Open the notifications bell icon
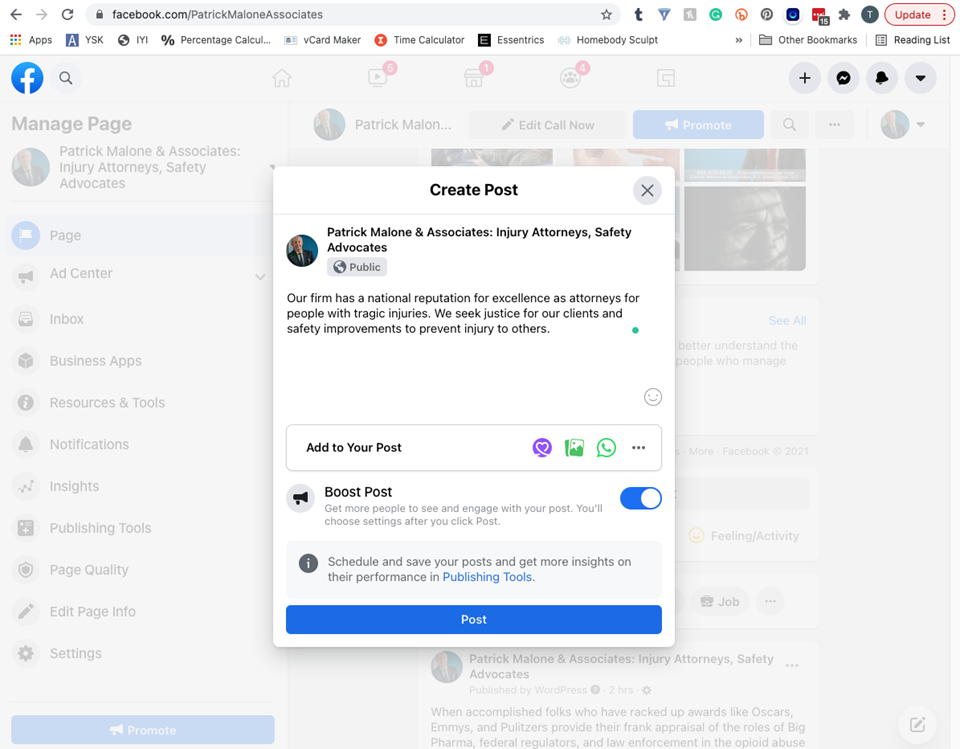Viewport: 960px width, 749px height. pos(881,78)
